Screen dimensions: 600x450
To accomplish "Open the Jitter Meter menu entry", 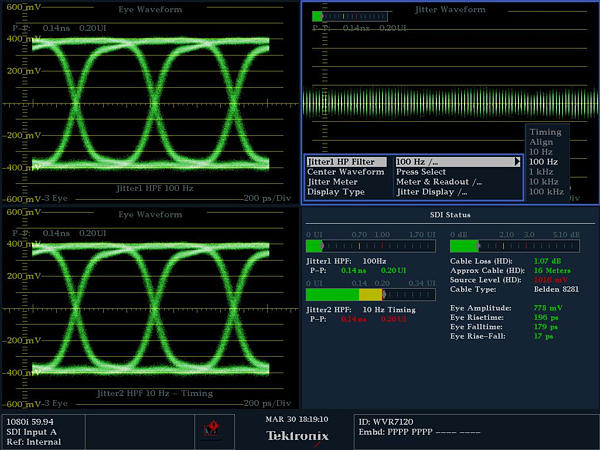I will pos(331,181).
